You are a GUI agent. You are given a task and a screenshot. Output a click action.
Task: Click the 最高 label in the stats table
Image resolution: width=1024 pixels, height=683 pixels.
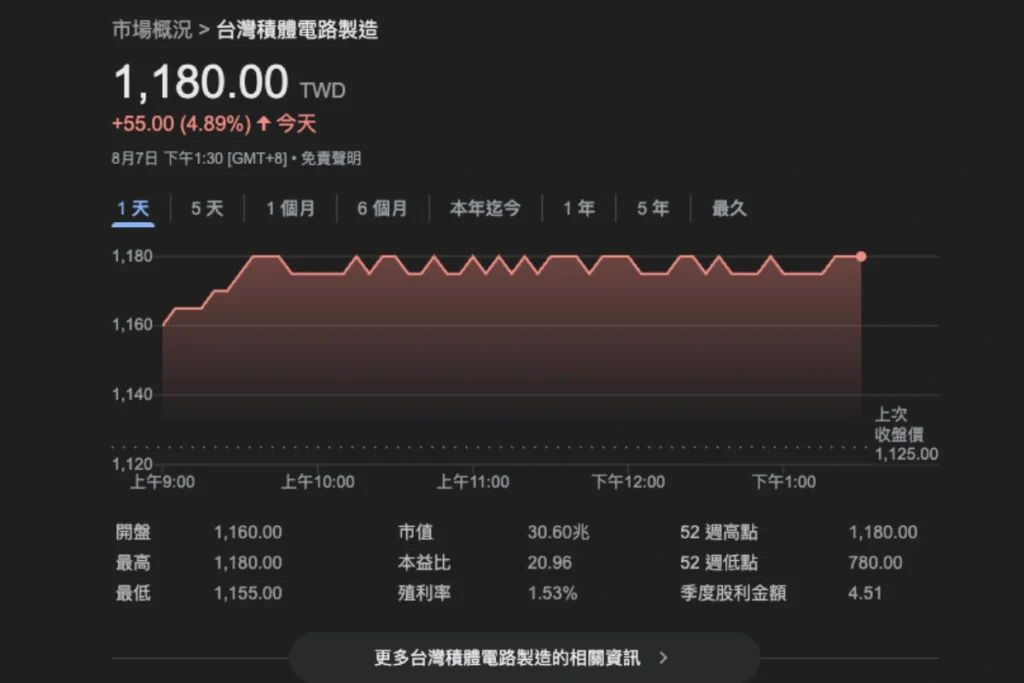133,563
